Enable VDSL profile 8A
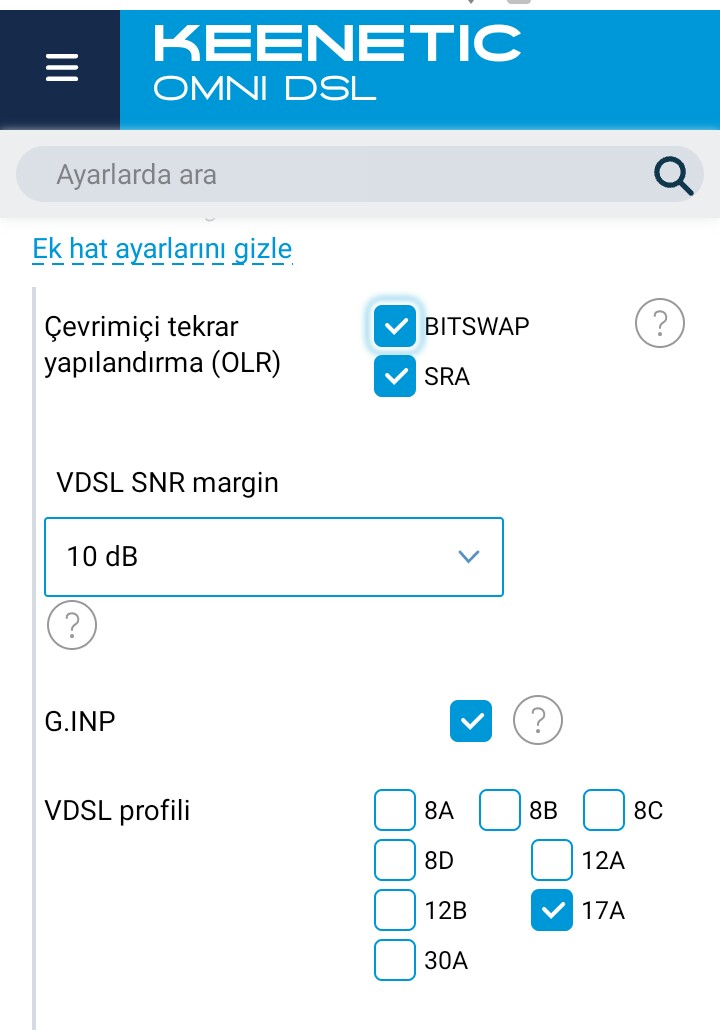The height and width of the screenshot is (1030, 720). [x=395, y=810]
